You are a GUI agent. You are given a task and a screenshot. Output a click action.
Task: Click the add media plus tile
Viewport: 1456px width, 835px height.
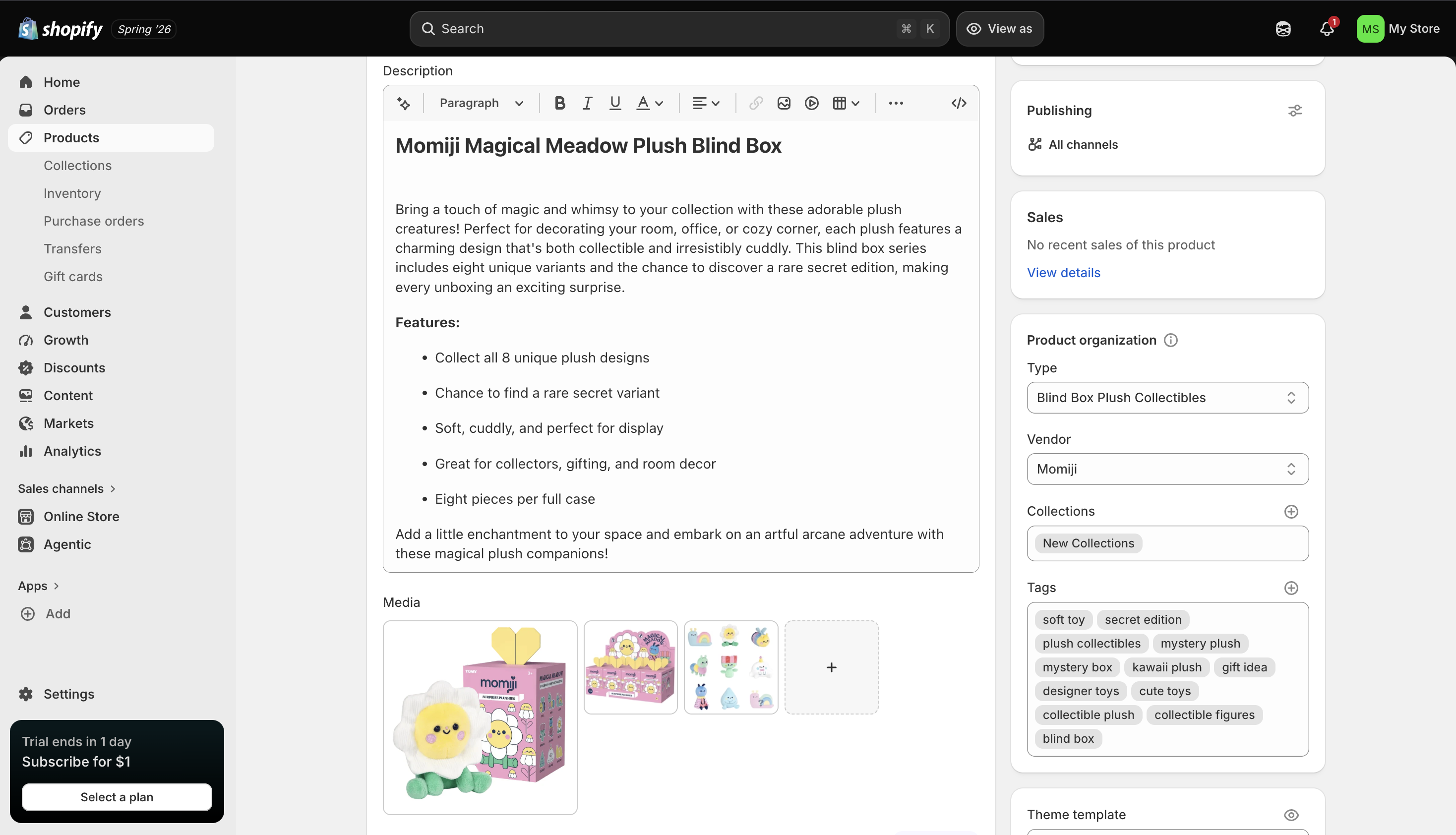pyautogui.click(x=831, y=667)
